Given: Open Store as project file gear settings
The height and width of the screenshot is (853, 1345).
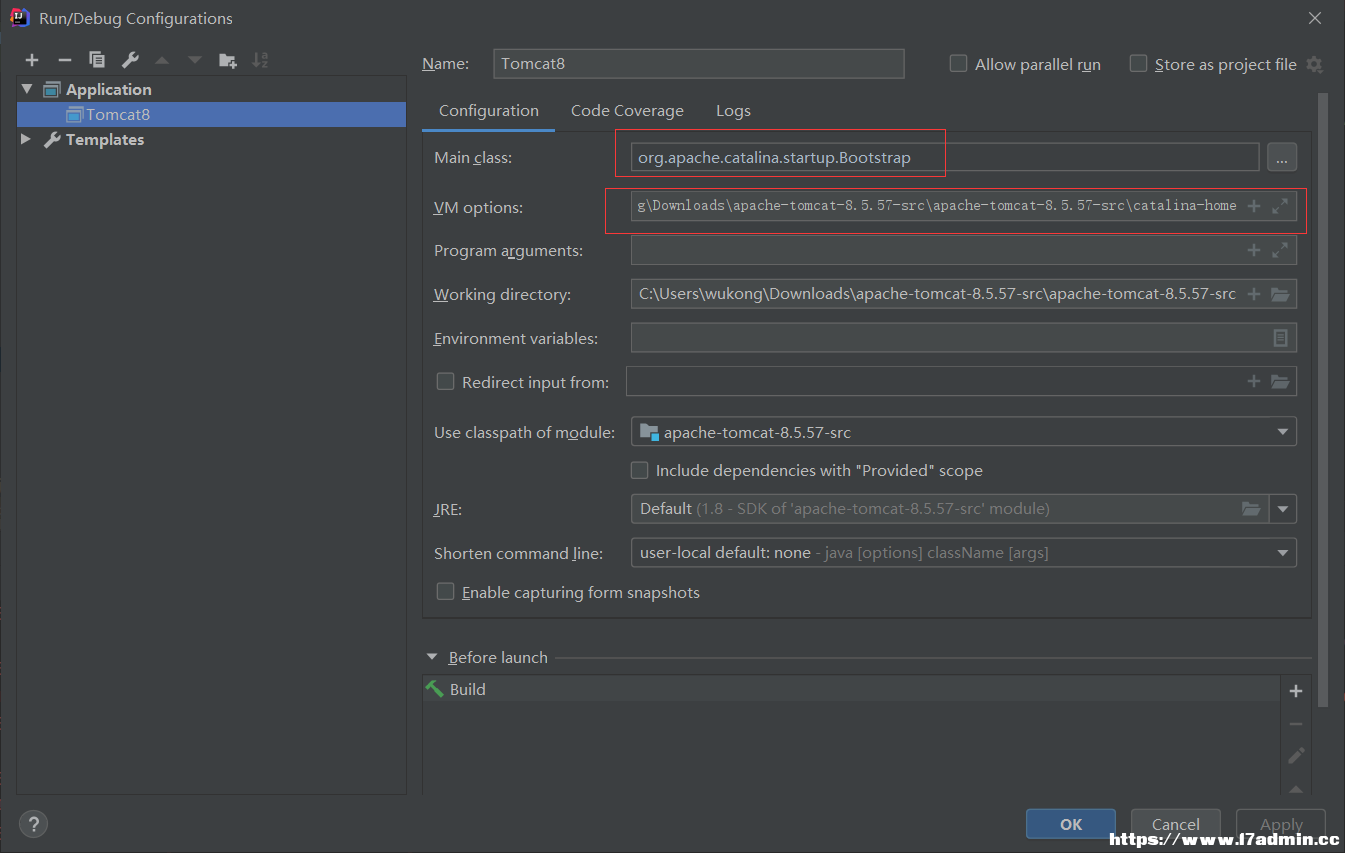Looking at the screenshot, I should [x=1314, y=64].
